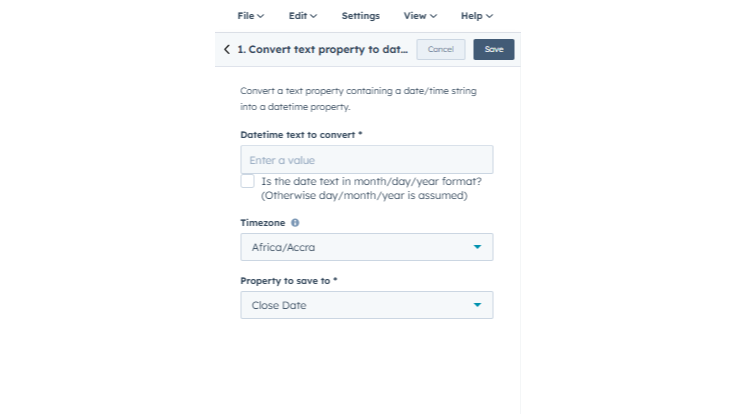Focus the Datetime text 'Enter a value' field
Image resolution: width=736 pixels, height=414 pixels.
[x=366, y=160]
